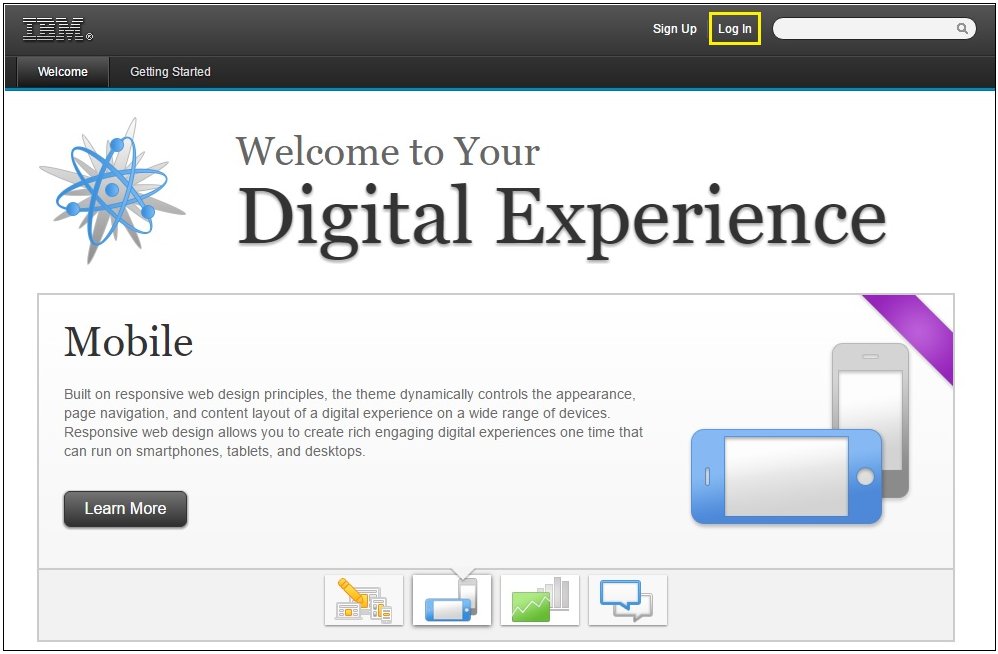Focus the search input field
The height and width of the screenshot is (654, 998).
click(x=874, y=28)
